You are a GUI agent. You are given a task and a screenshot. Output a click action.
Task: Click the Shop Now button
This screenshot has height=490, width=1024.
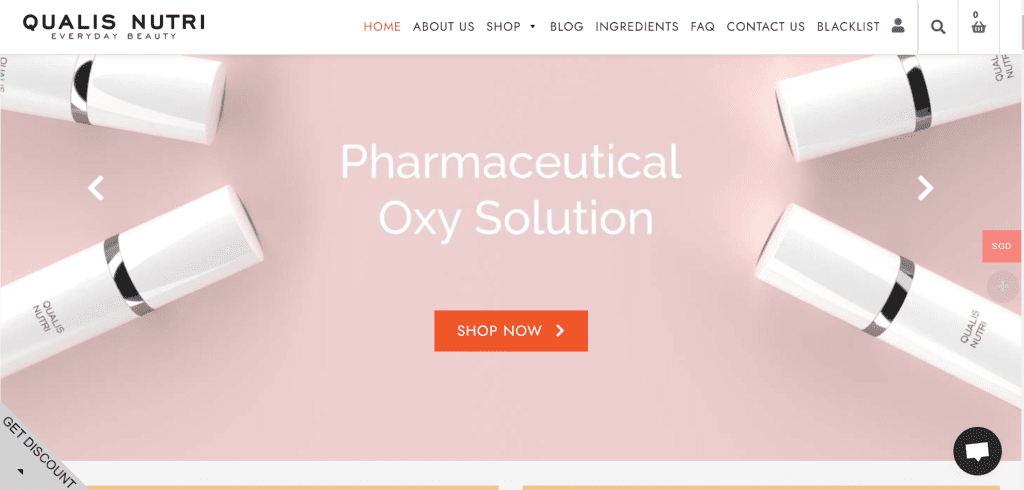(x=511, y=331)
